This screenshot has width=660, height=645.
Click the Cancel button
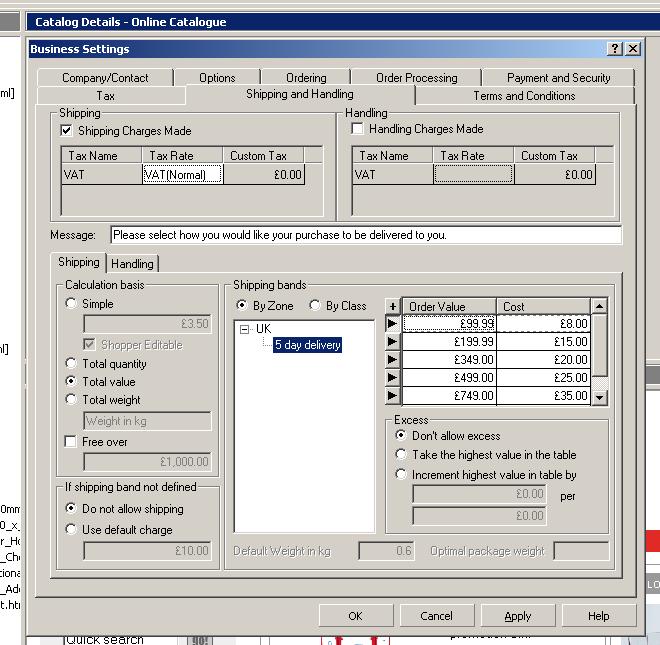436,616
